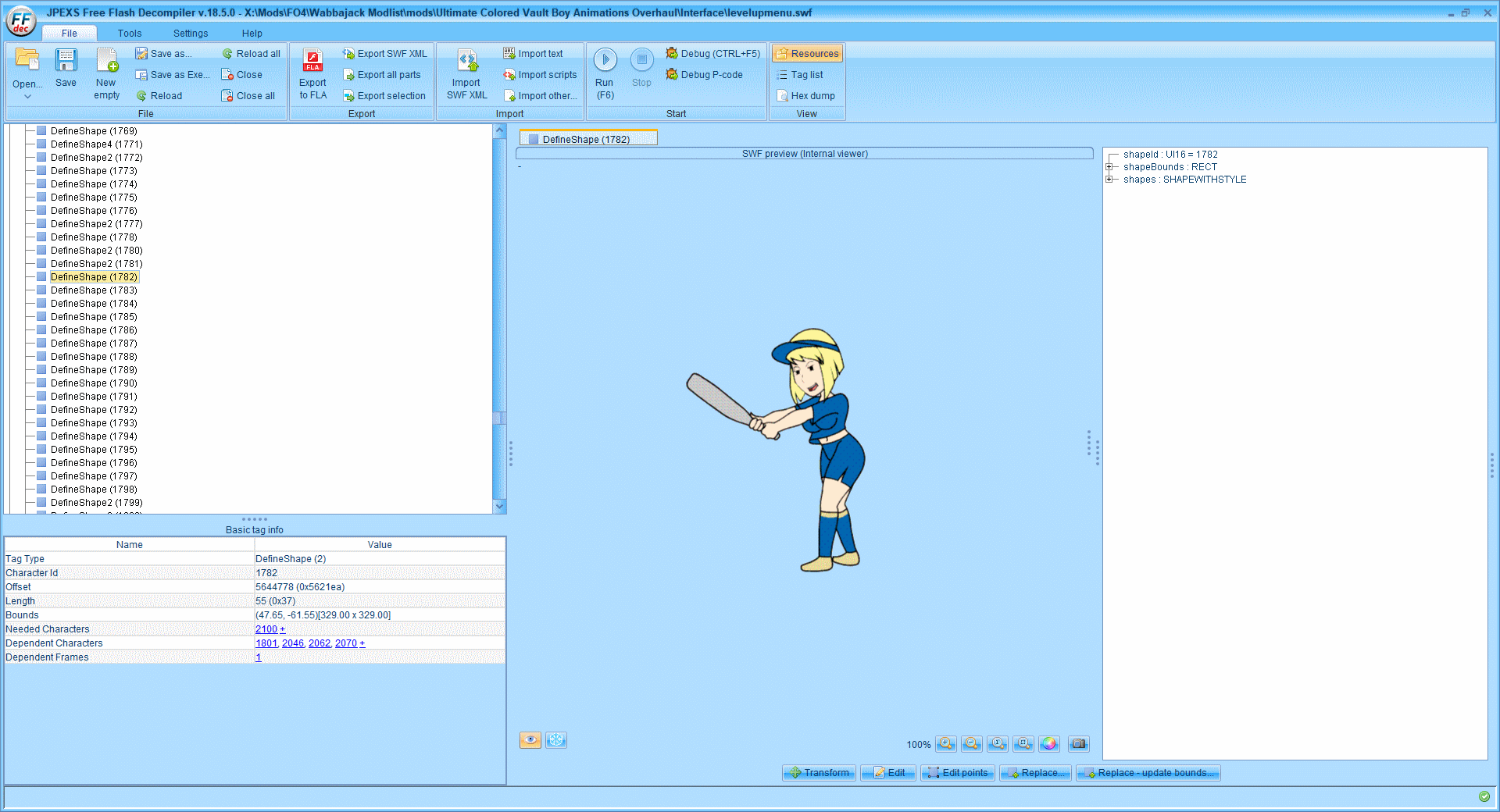Open dependent character link 2062
The image size is (1500, 812).
[x=320, y=643]
